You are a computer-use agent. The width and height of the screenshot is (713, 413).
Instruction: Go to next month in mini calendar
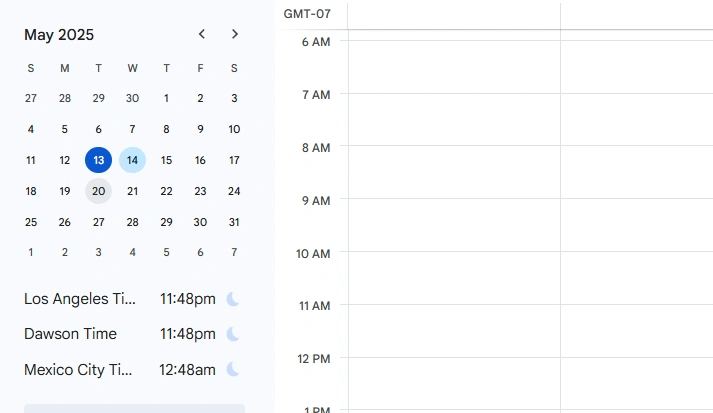point(235,34)
